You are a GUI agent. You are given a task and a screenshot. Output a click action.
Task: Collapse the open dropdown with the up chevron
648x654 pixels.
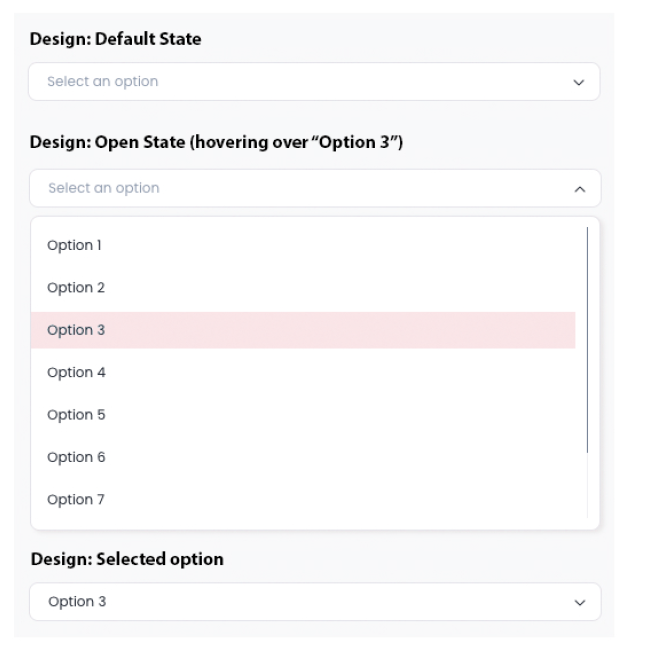pos(580,189)
